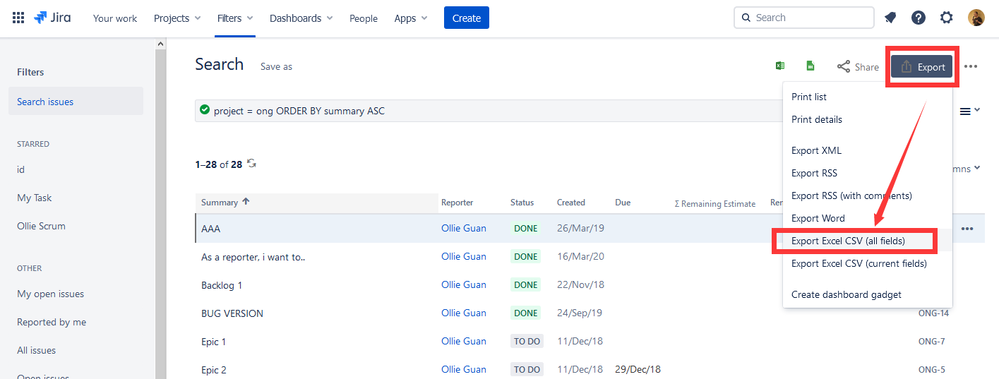Viewport: 999px width, 379px height.
Task: Click Ollie Guan reporter in AAA row
Action: 464,229
